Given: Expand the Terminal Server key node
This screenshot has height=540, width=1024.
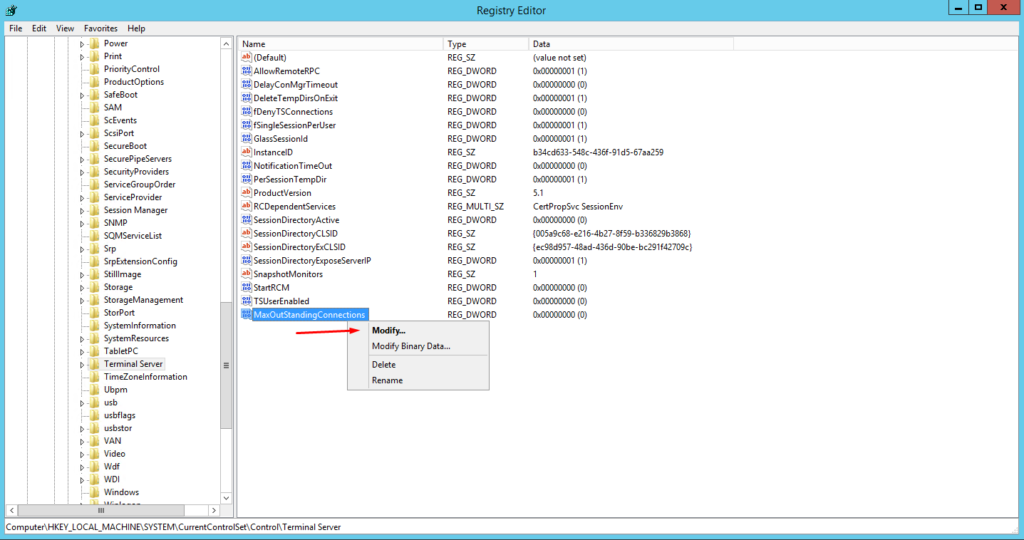Looking at the screenshot, I should coord(82,365).
